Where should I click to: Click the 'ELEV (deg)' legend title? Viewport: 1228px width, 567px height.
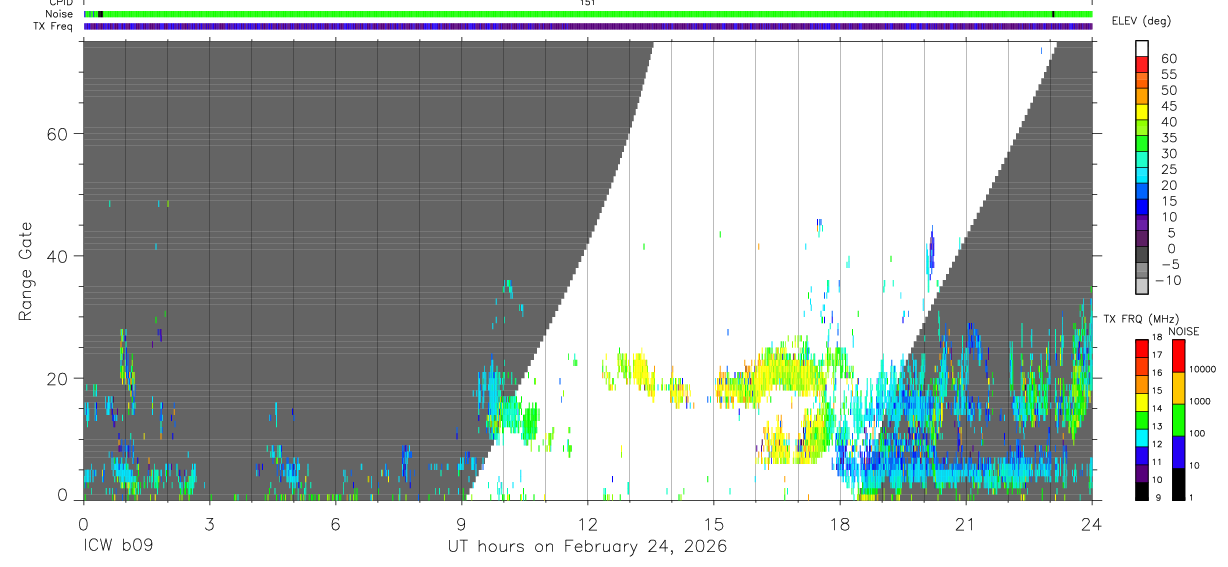(1141, 21)
